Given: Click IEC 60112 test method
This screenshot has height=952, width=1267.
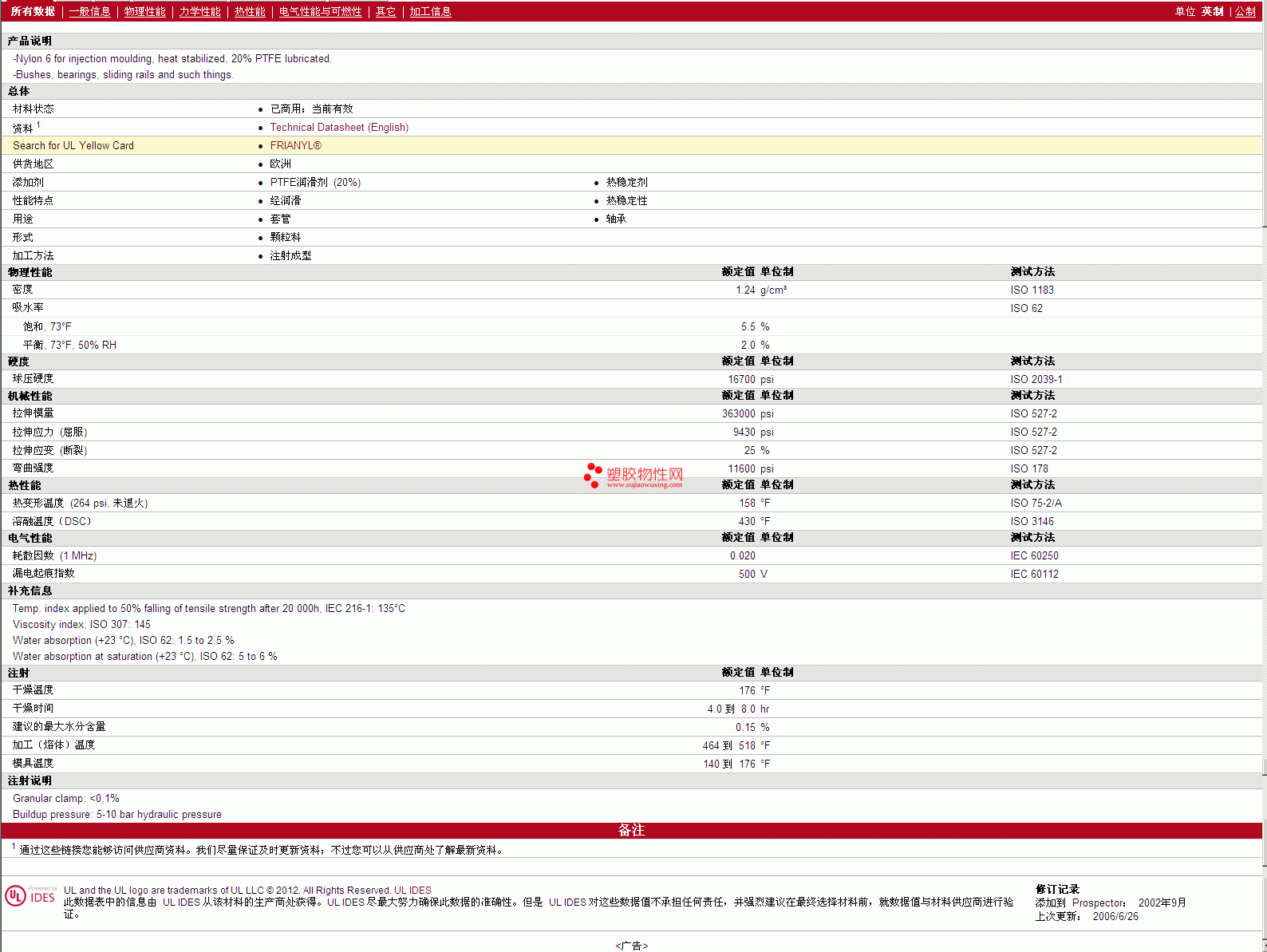Looking at the screenshot, I should pos(1034,575).
